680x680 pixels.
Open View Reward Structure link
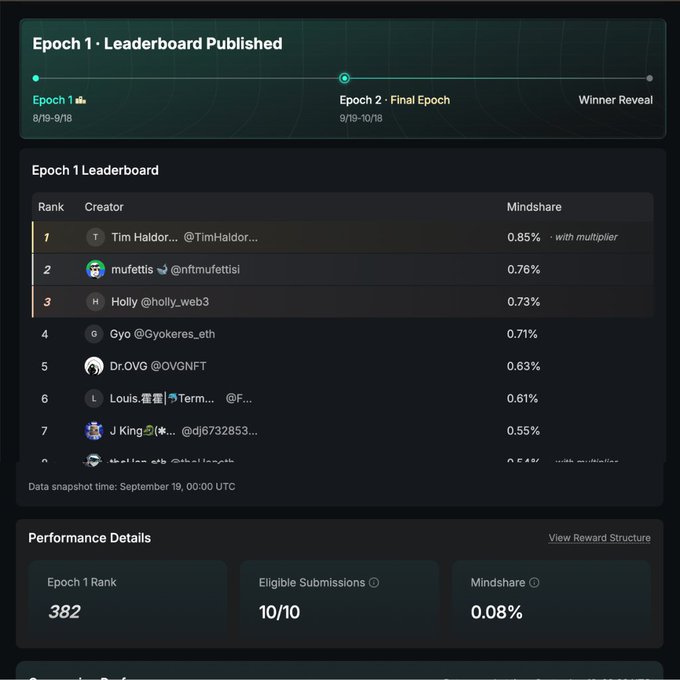(599, 538)
